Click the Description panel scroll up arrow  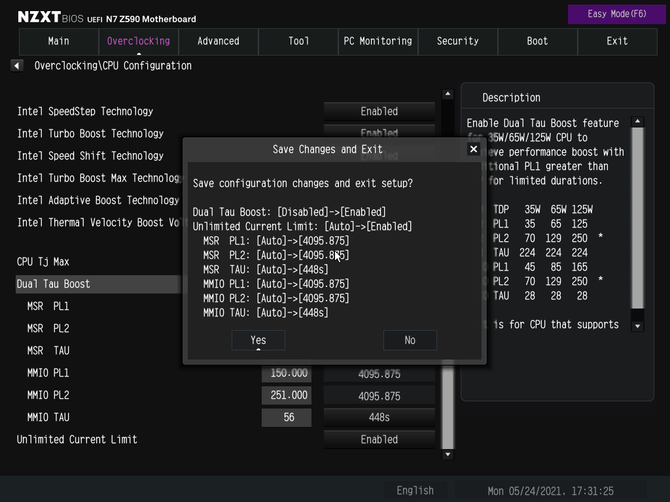[638, 122]
